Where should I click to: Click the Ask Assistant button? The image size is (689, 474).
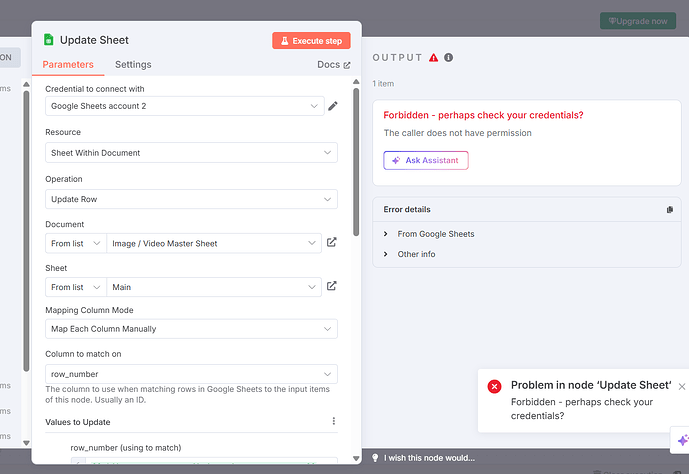[425, 160]
